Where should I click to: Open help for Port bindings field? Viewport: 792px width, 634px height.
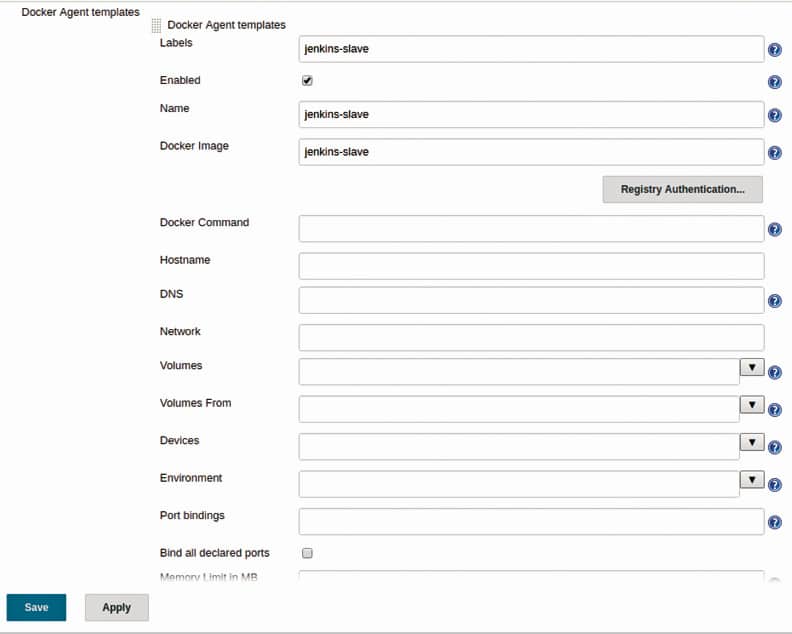774,522
